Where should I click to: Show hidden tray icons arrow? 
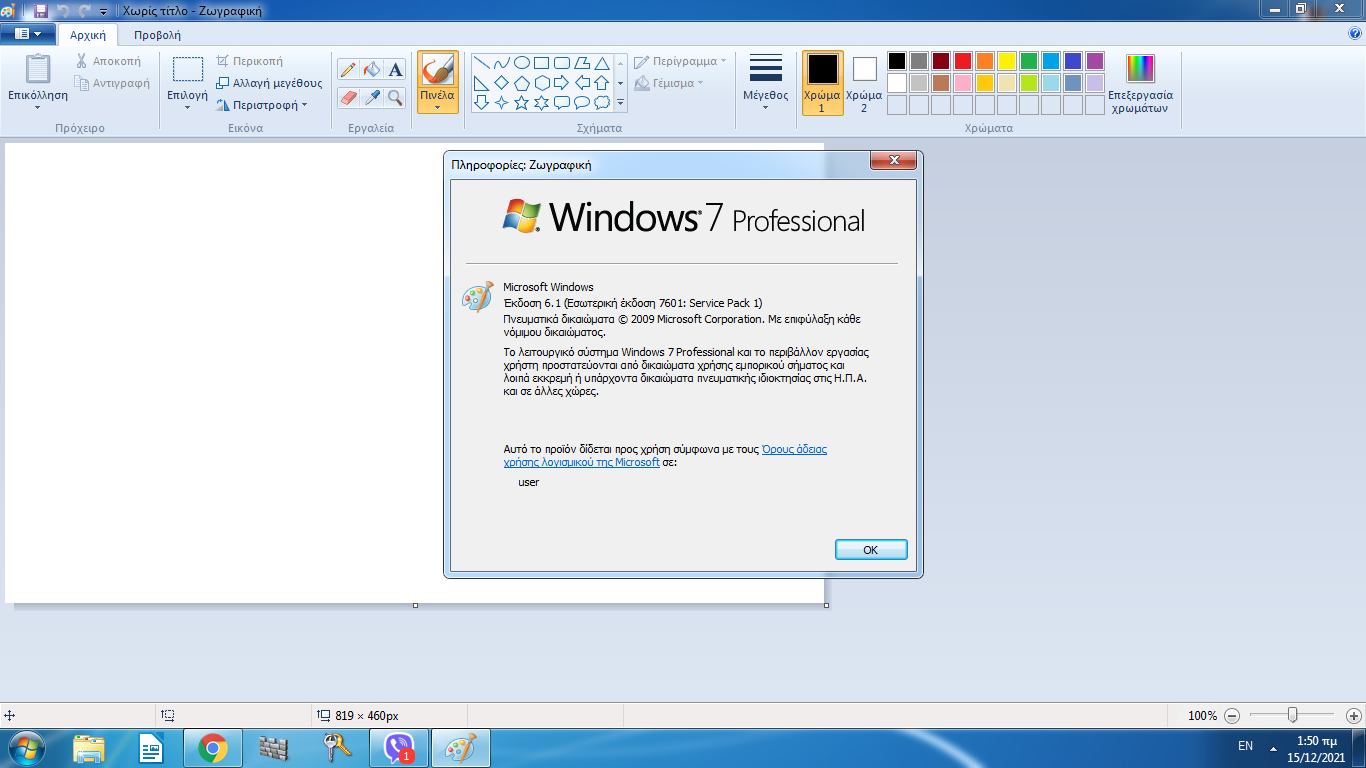pyautogui.click(x=1273, y=747)
